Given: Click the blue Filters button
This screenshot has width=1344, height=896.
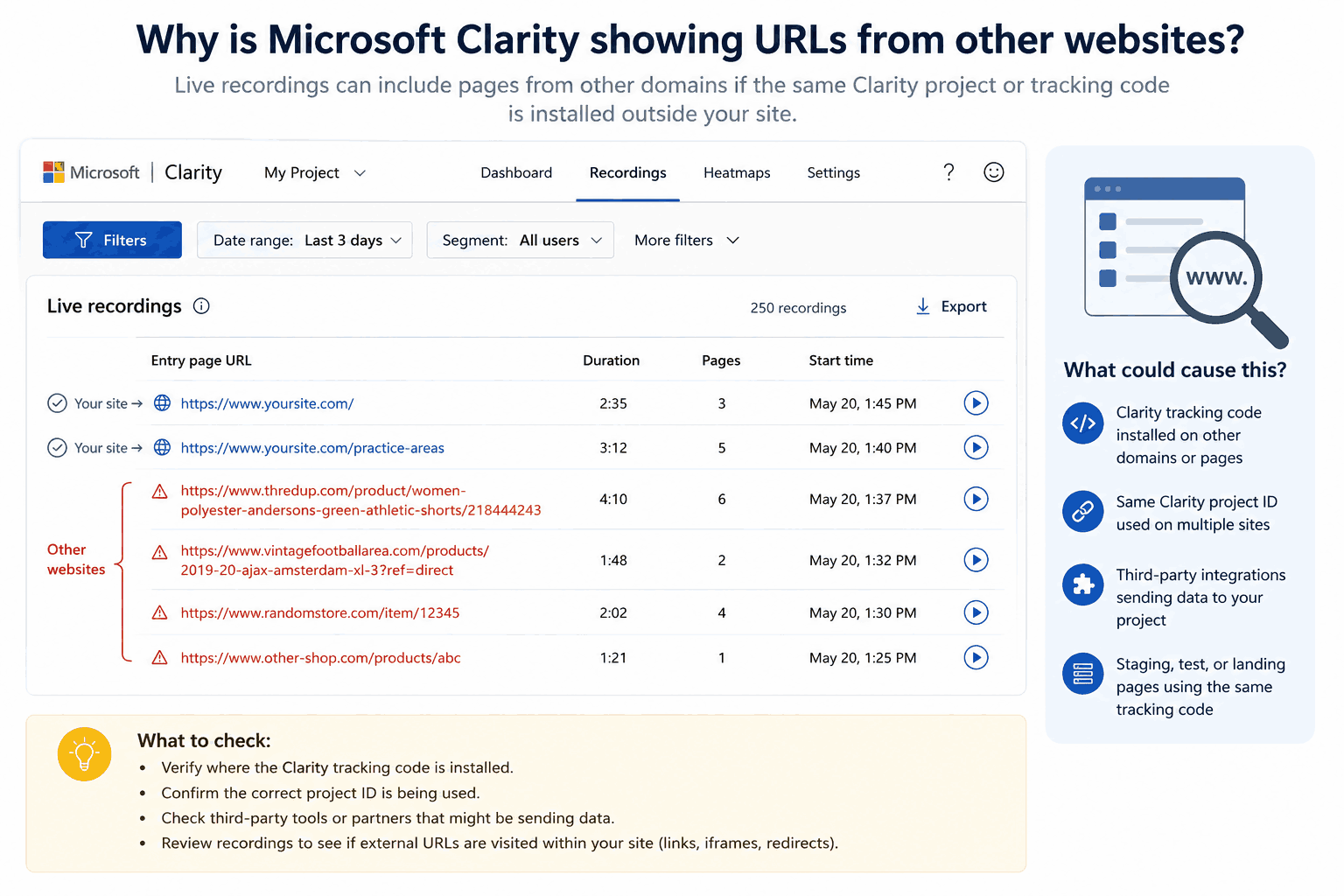Looking at the screenshot, I should (x=112, y=240).
